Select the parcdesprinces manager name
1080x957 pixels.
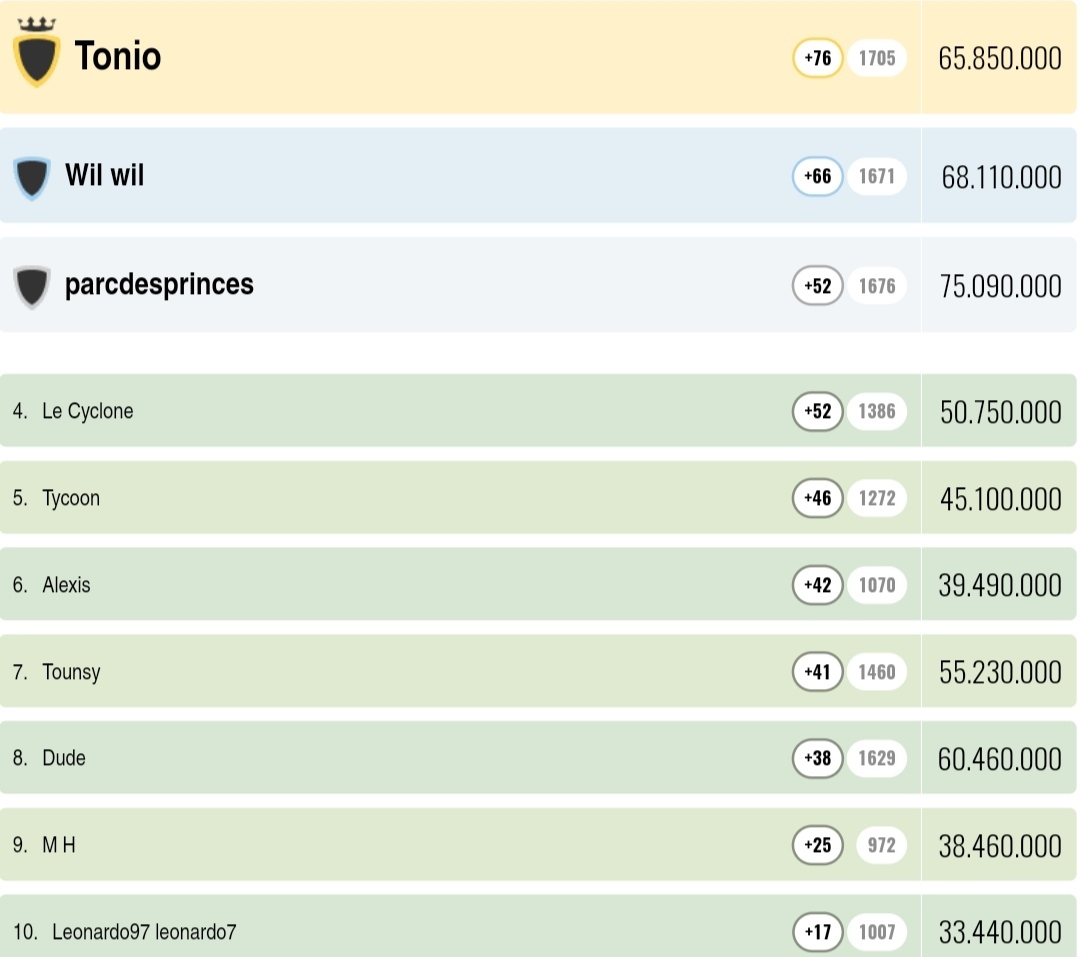159,285
